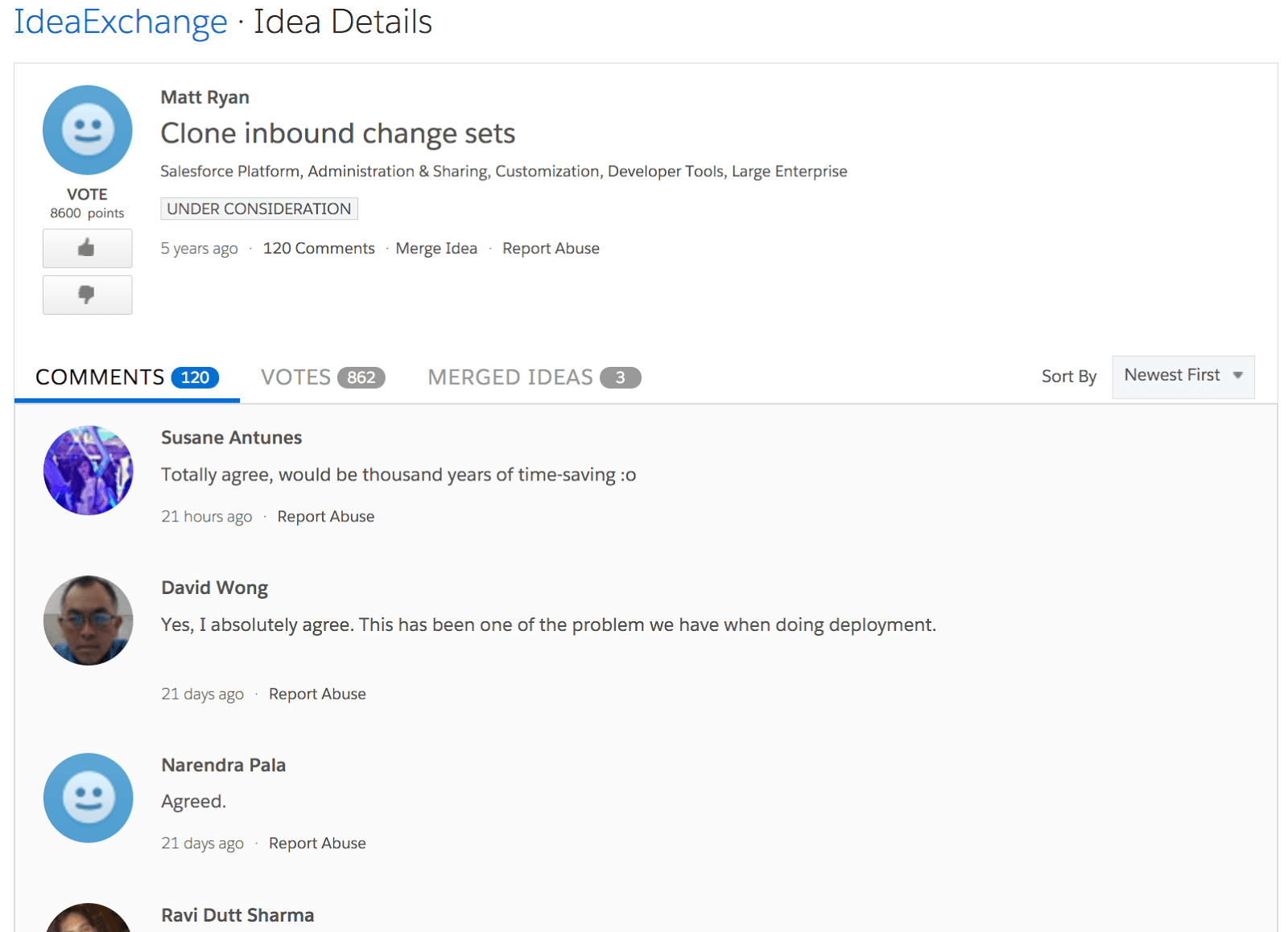Report abuse on David Wong's comment

pos(317,694)
